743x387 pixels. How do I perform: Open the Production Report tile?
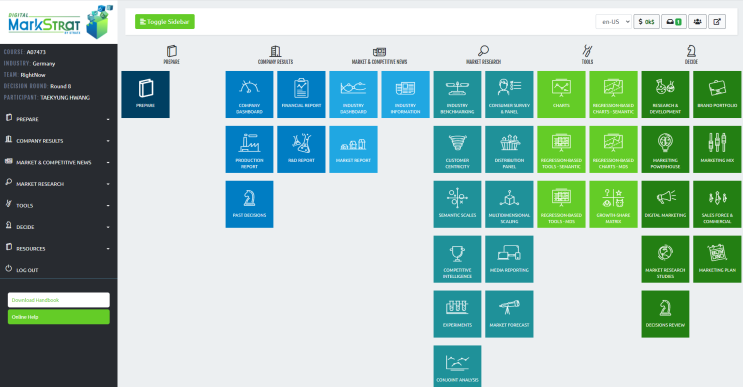249,149
